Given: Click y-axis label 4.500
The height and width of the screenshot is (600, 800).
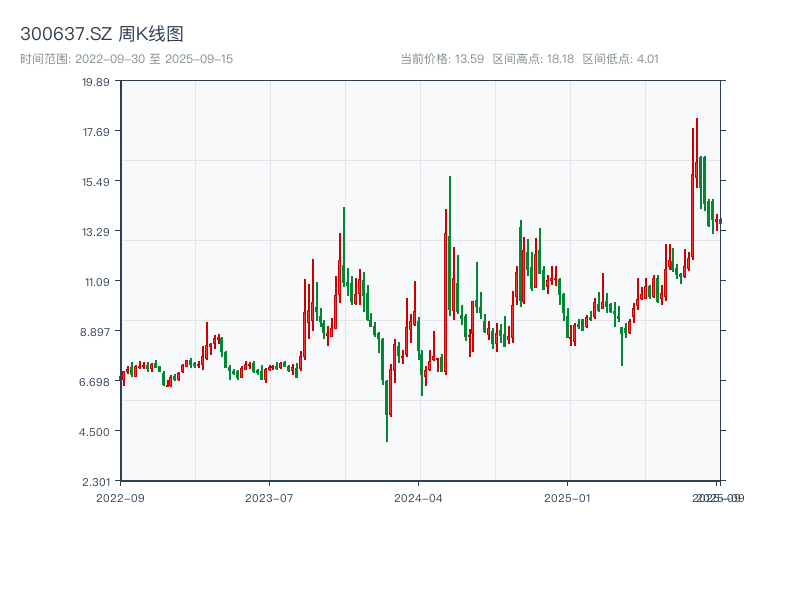Looking at the screenshot, I should [x=94, y=432].
